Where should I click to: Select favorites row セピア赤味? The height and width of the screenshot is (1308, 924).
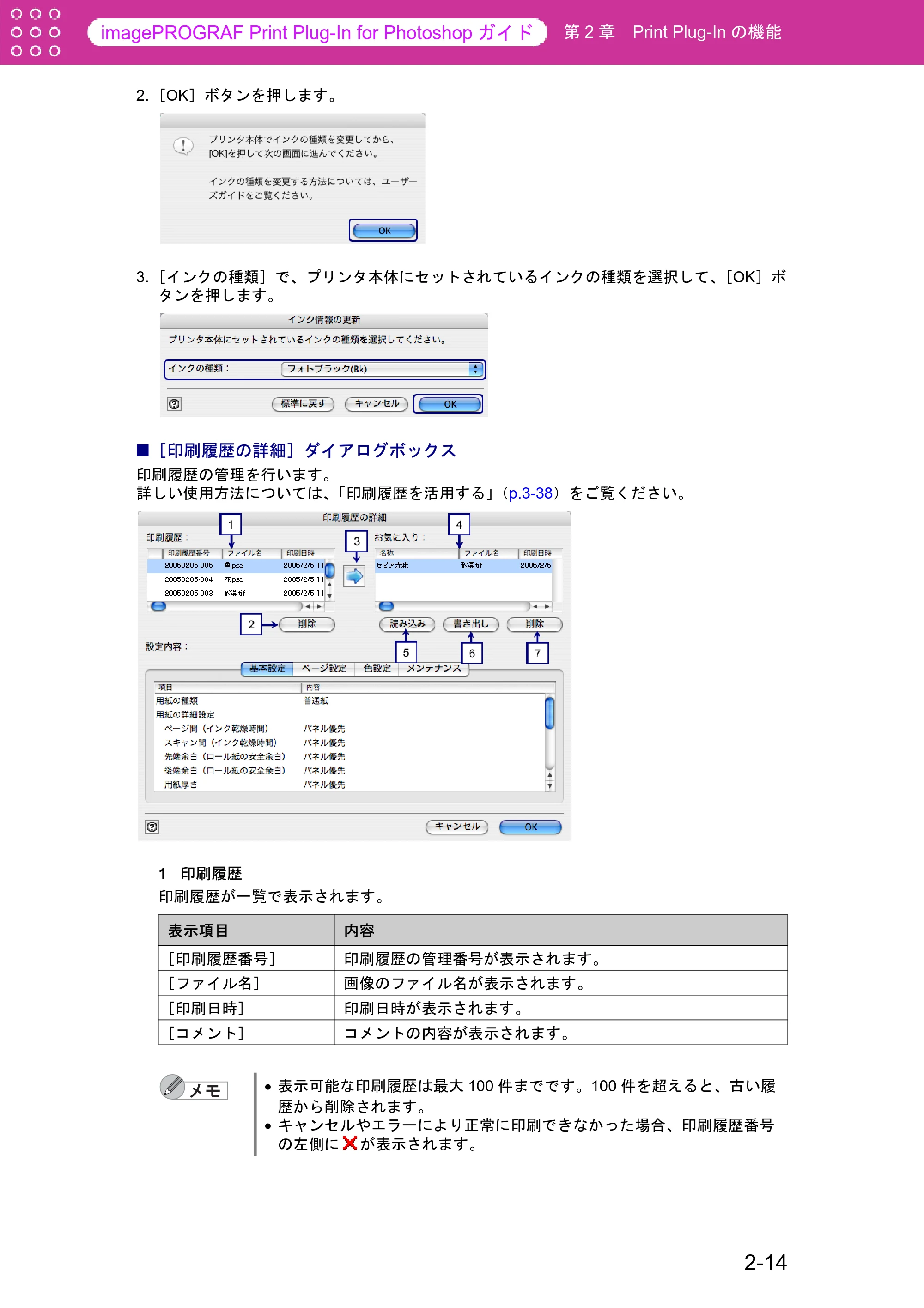coord(464,566)
